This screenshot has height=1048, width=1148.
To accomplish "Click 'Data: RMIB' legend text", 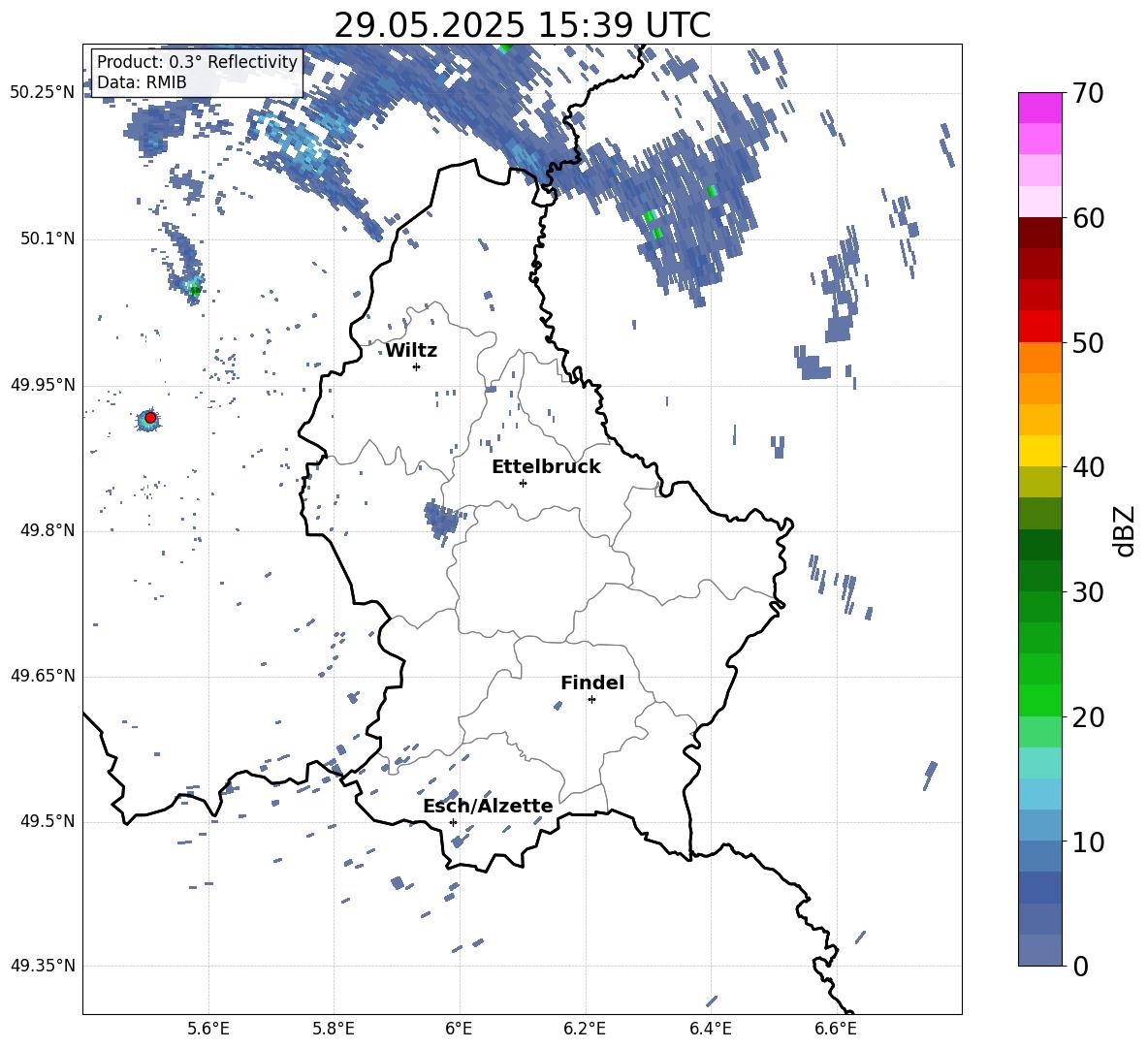I will coord(142,82).
